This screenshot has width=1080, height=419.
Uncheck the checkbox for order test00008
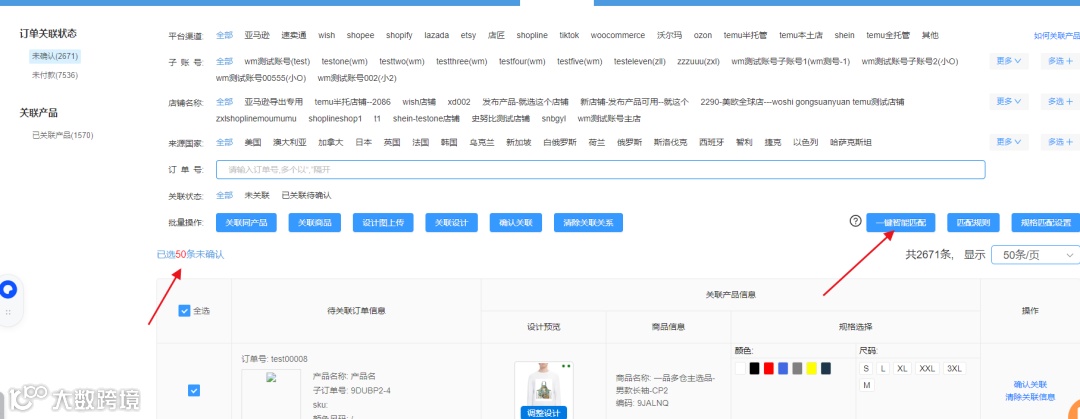[x=194, y=391]
